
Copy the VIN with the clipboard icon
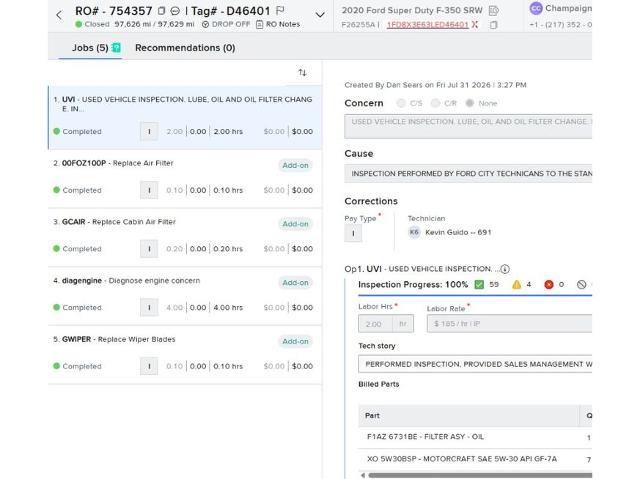click(x=493, y=25)
